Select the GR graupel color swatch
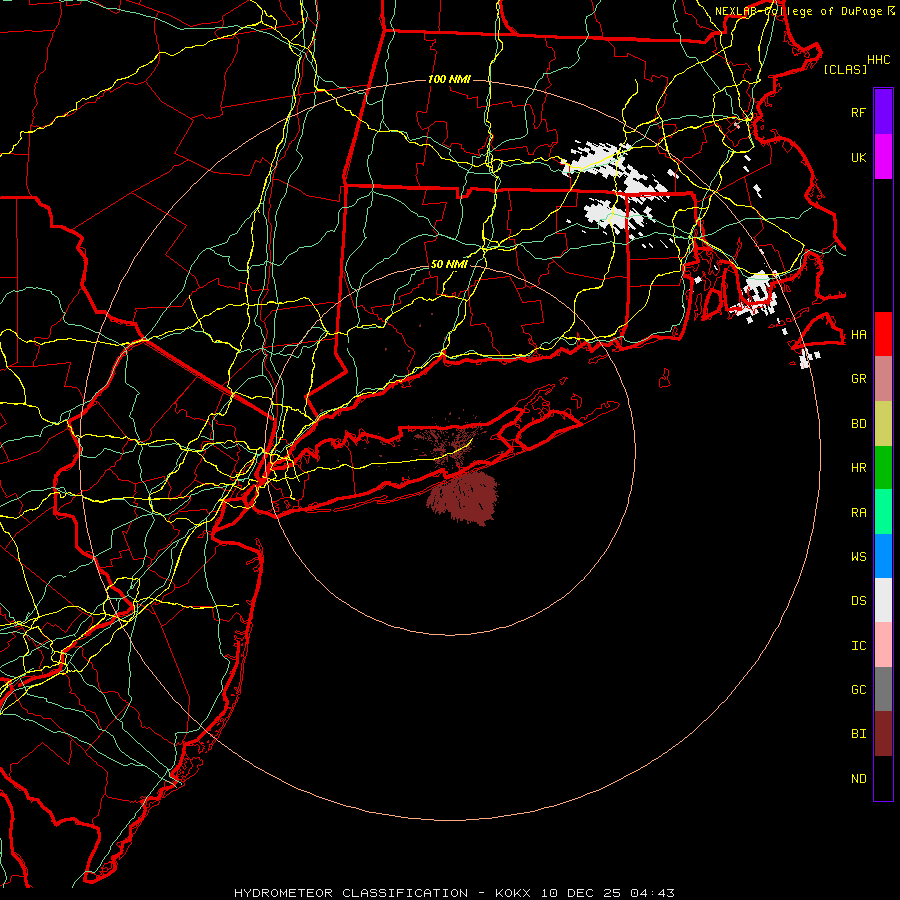The width and height of the screenshot is (900, 900). click(x=883, y=379)
